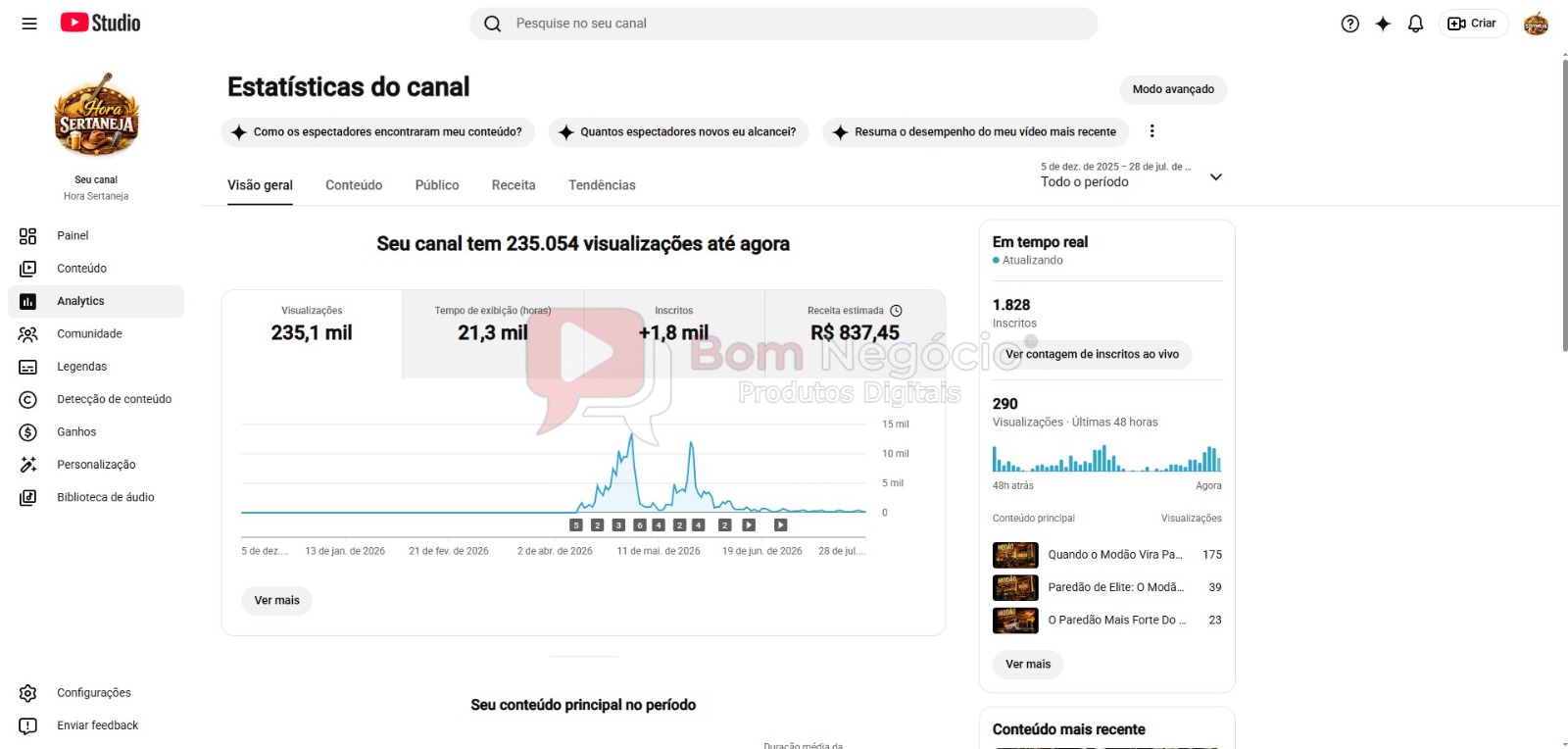Select the Inscritos metric card

click(674, 333)
